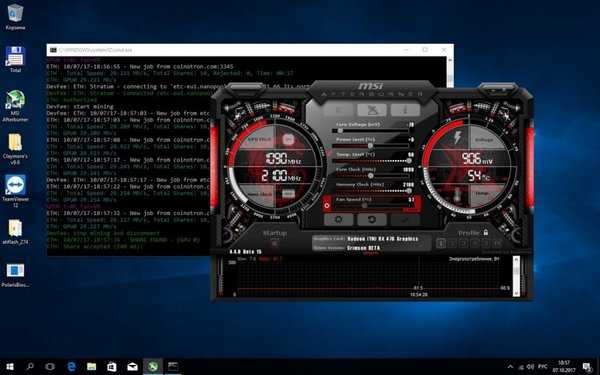The width and height of the screenshot is (600, 375).
Task: Select the atiflash_274 desktop folder
Action: [x=15, y=232]
